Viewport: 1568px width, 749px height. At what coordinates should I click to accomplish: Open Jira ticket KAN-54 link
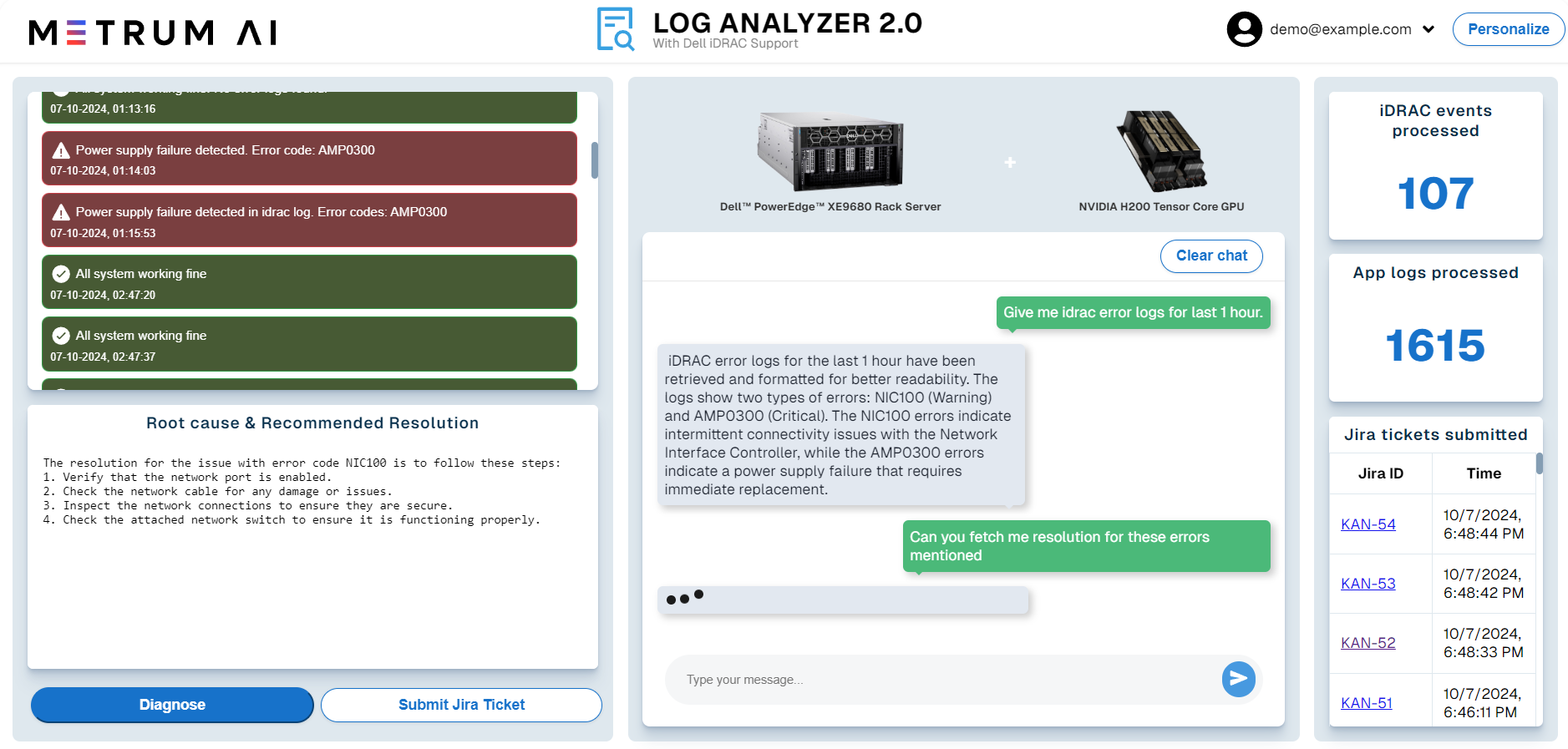1368,524
